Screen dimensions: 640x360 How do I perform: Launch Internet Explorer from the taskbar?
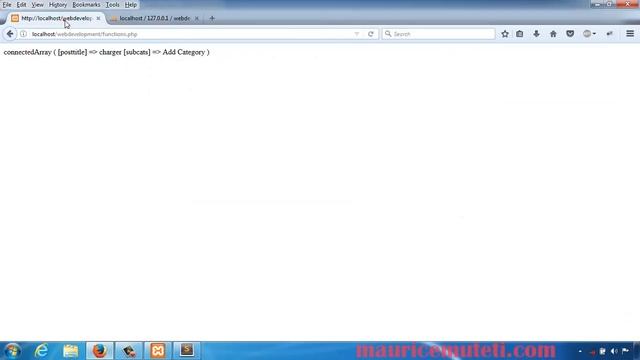click(x=42, y=351)
